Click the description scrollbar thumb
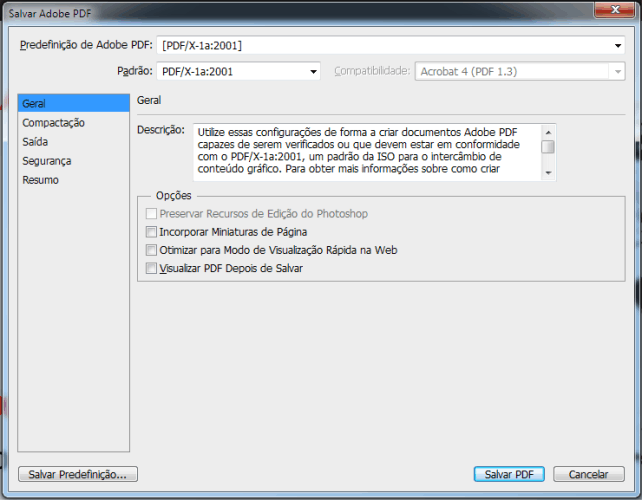Image resolution: width=642 pixels, height=500 pixels. tap(548, 147)
